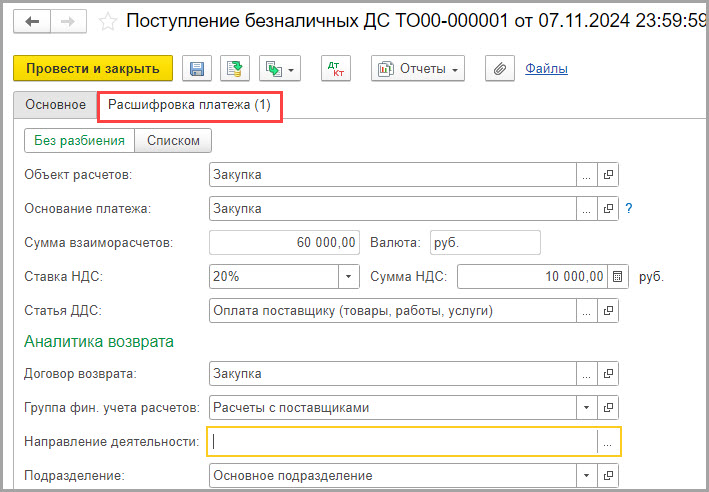This screenshot has width=709, height=492.
Task: Open Расшифровка платежа (1) tab
Action: tap(189, 105)
